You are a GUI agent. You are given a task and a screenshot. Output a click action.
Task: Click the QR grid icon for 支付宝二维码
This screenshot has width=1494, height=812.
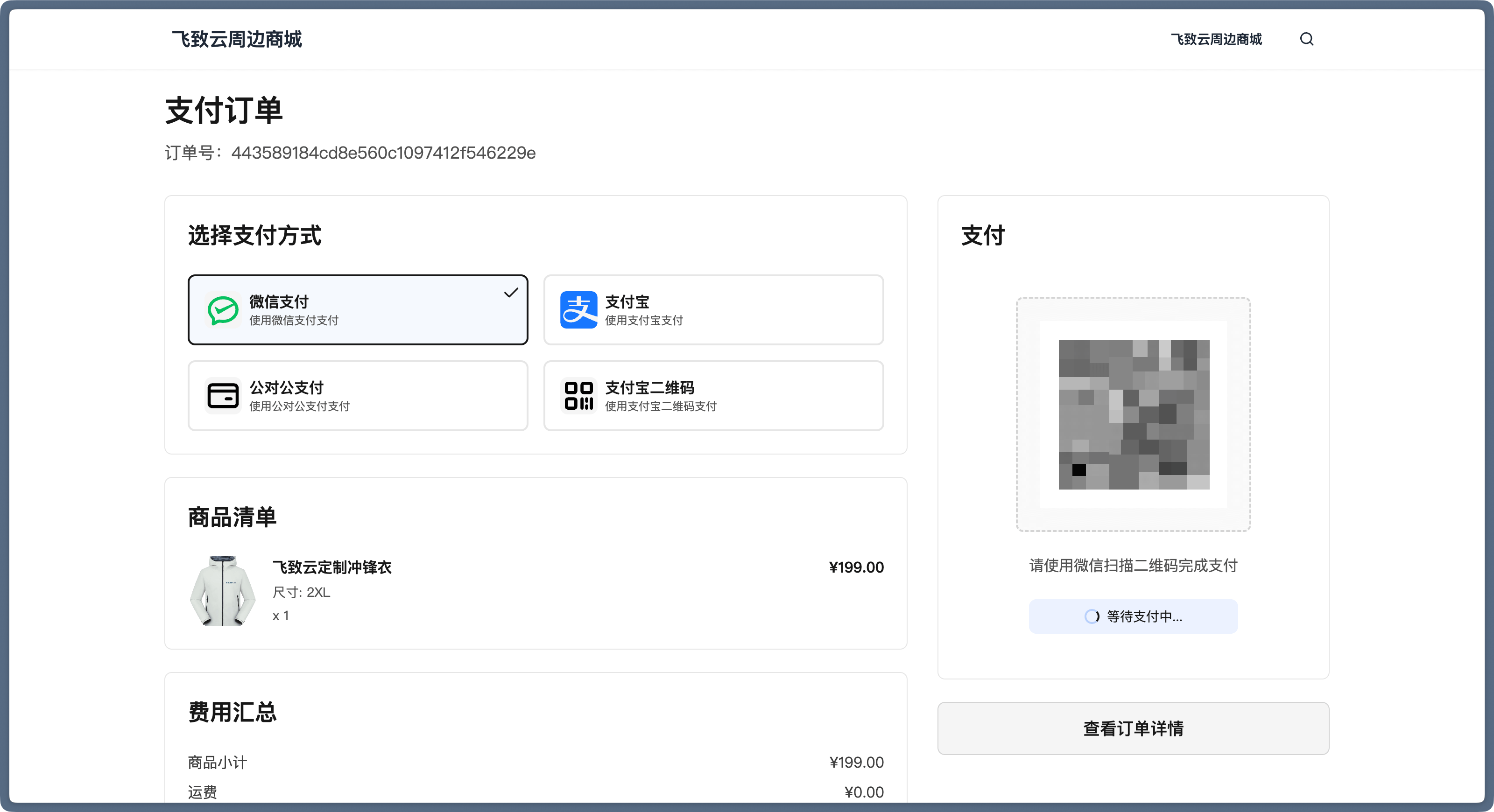coord(578,396)
